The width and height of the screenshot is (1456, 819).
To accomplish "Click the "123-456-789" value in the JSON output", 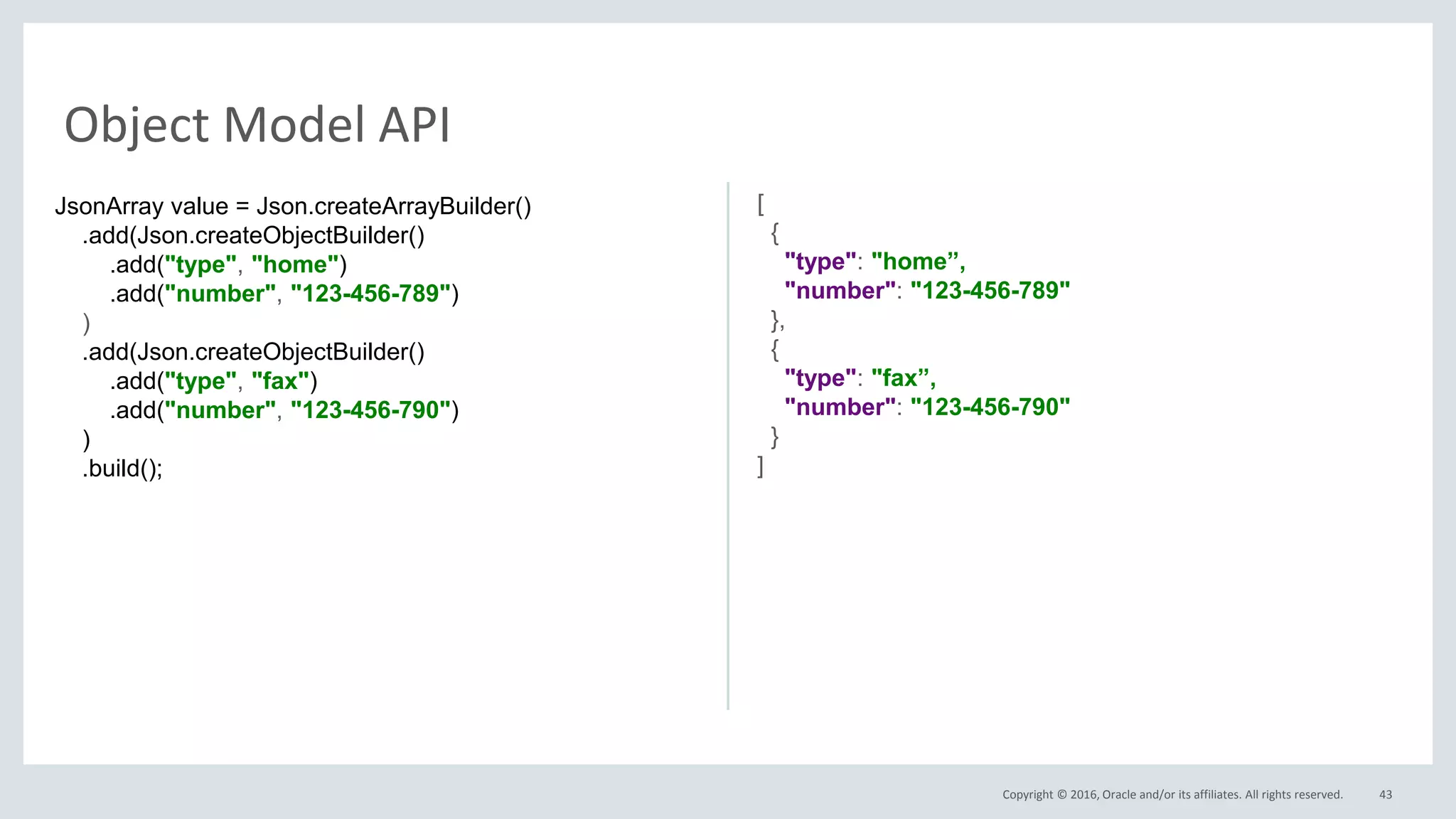I will click(x=990, y=291).
